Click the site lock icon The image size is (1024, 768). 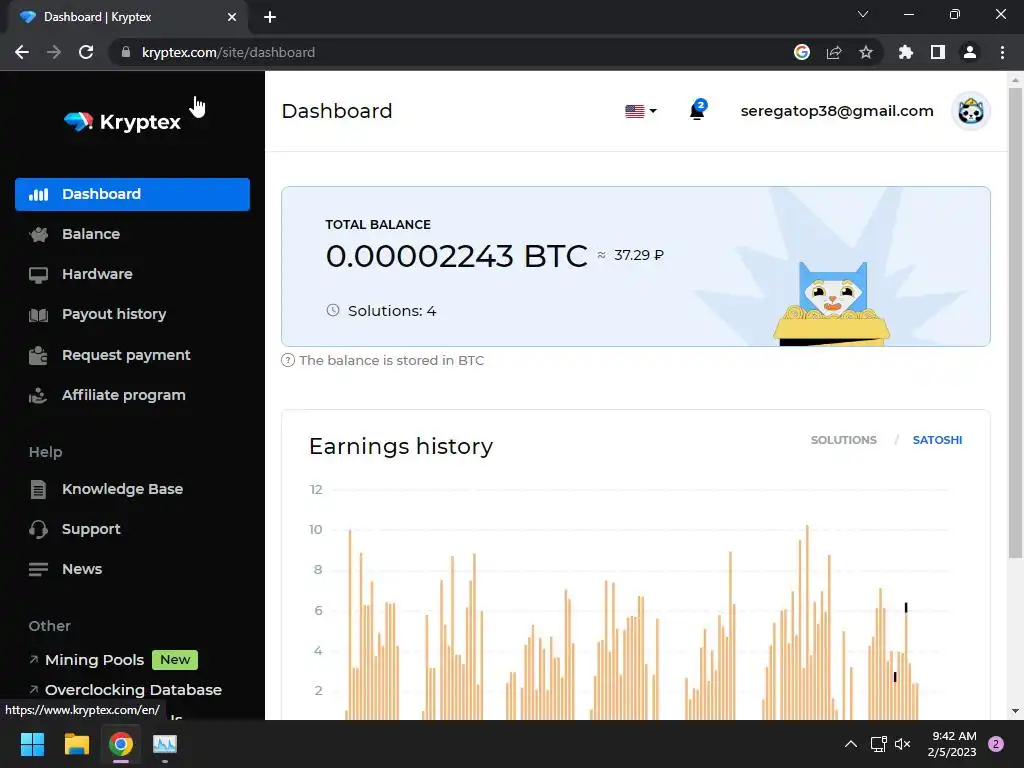[126, 52]
